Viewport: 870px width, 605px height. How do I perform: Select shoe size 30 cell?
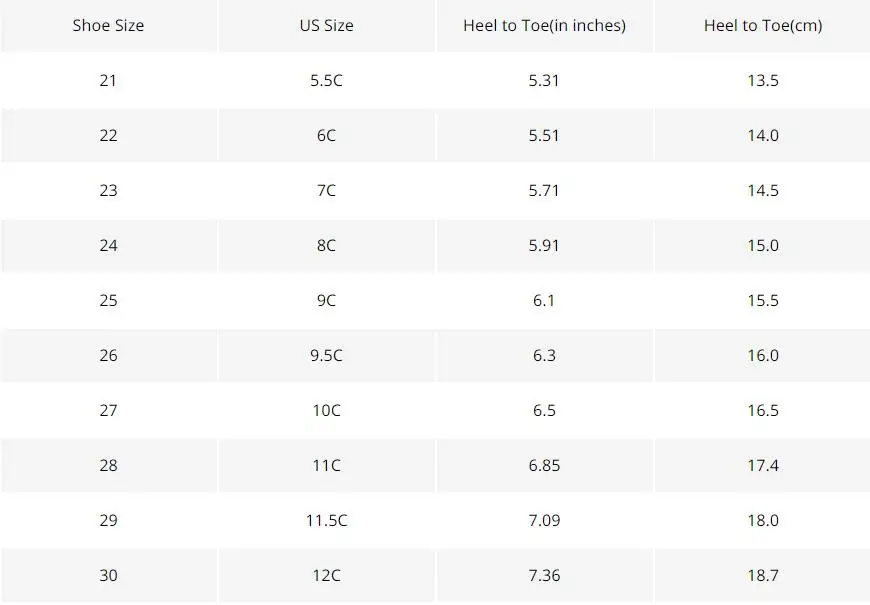tap(108, 575)
